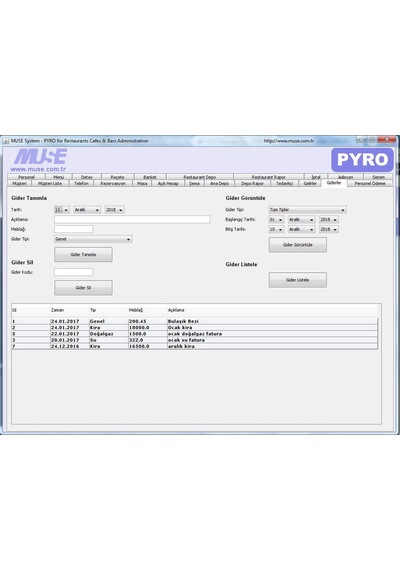The image size is (400, 570).
Task: Click the Zaman column header
Action: point(70,310)
